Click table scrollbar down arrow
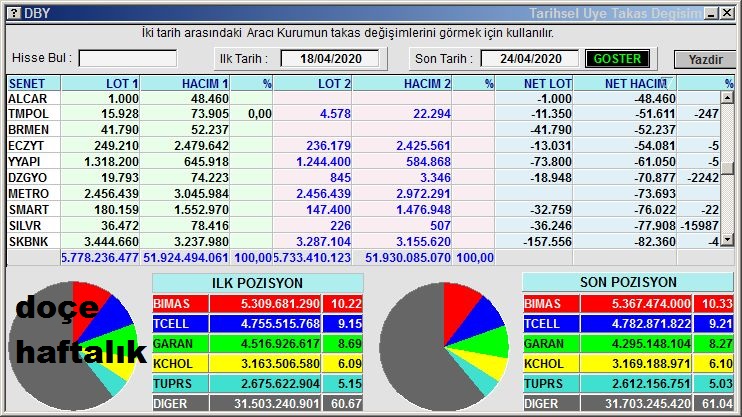Viewport: 742px width, 417px height. [727, 240]
